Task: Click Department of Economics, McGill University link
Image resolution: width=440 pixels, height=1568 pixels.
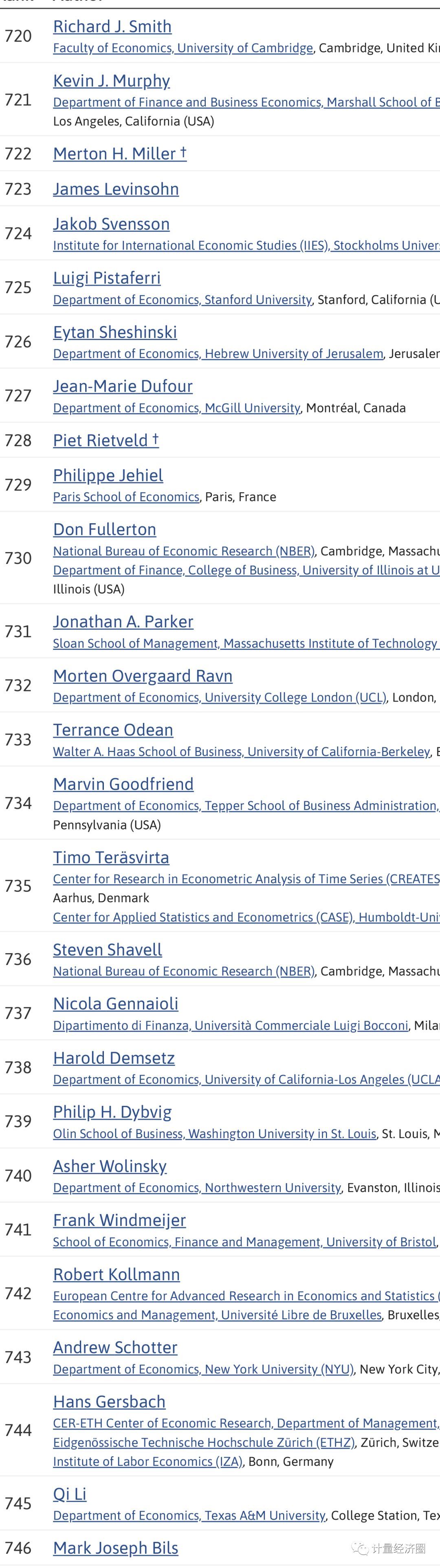Action: [176, 408]
